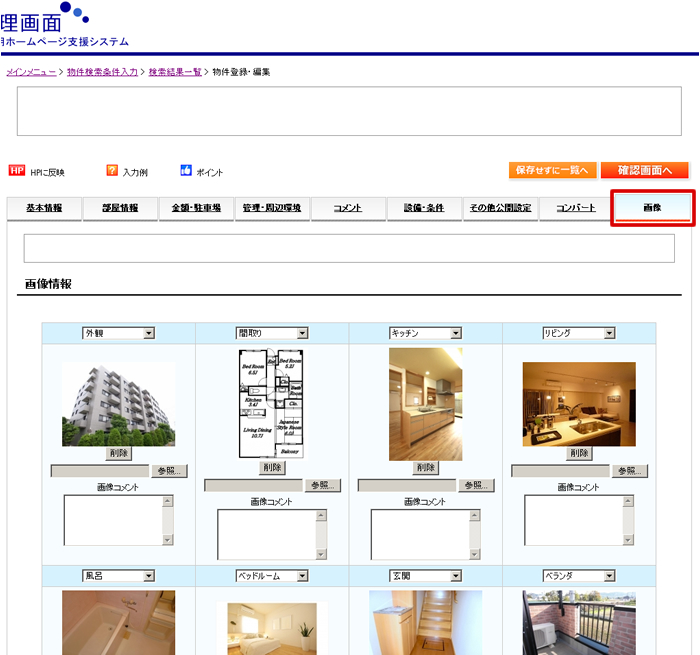700x655 pixels.
Task: Click the 画像情報 section heading
Action: [x=48, y=284]
